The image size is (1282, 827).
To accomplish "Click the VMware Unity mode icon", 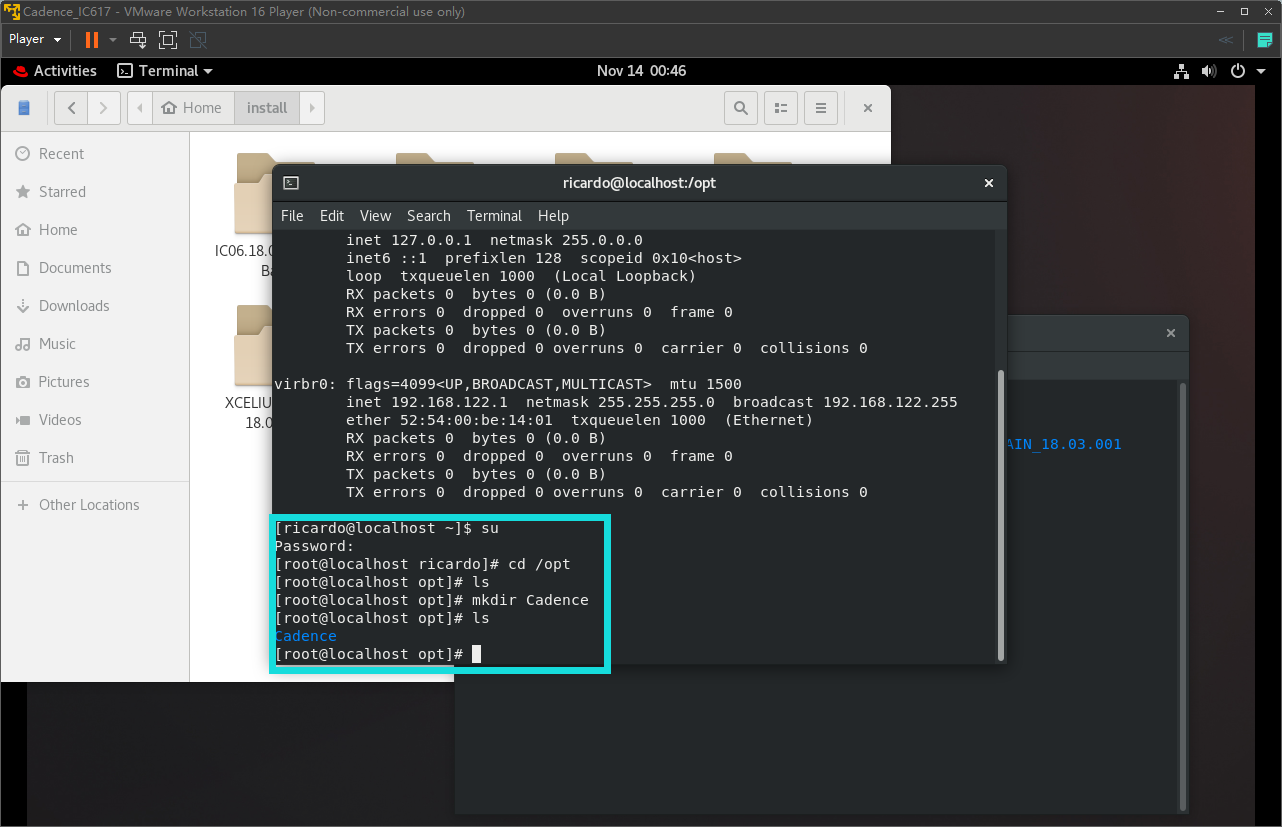I will (x=198, y=40).
